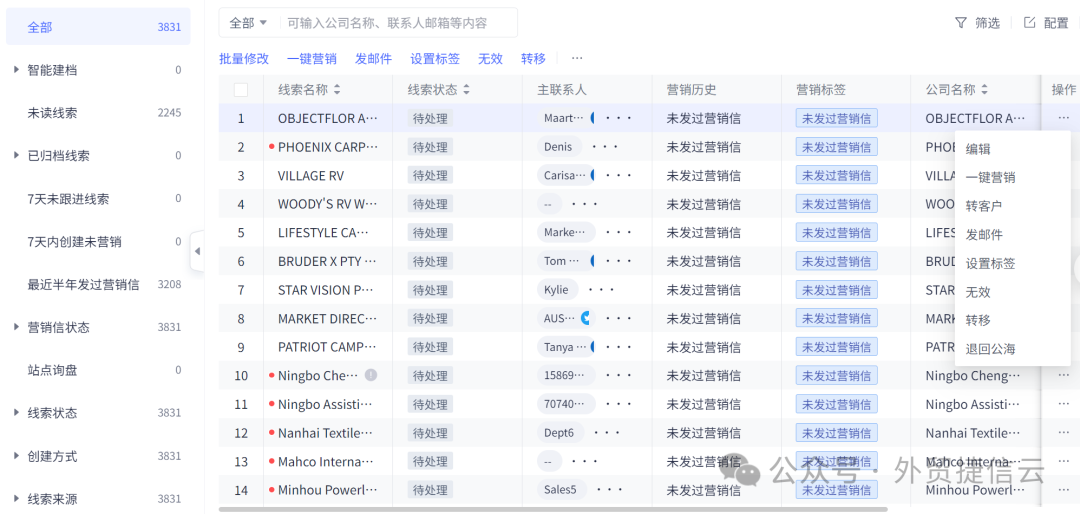This screenshot has height=514, width=1080.
Task: Click the social icon next to AUS contact
Action: [x=586, y=318]
